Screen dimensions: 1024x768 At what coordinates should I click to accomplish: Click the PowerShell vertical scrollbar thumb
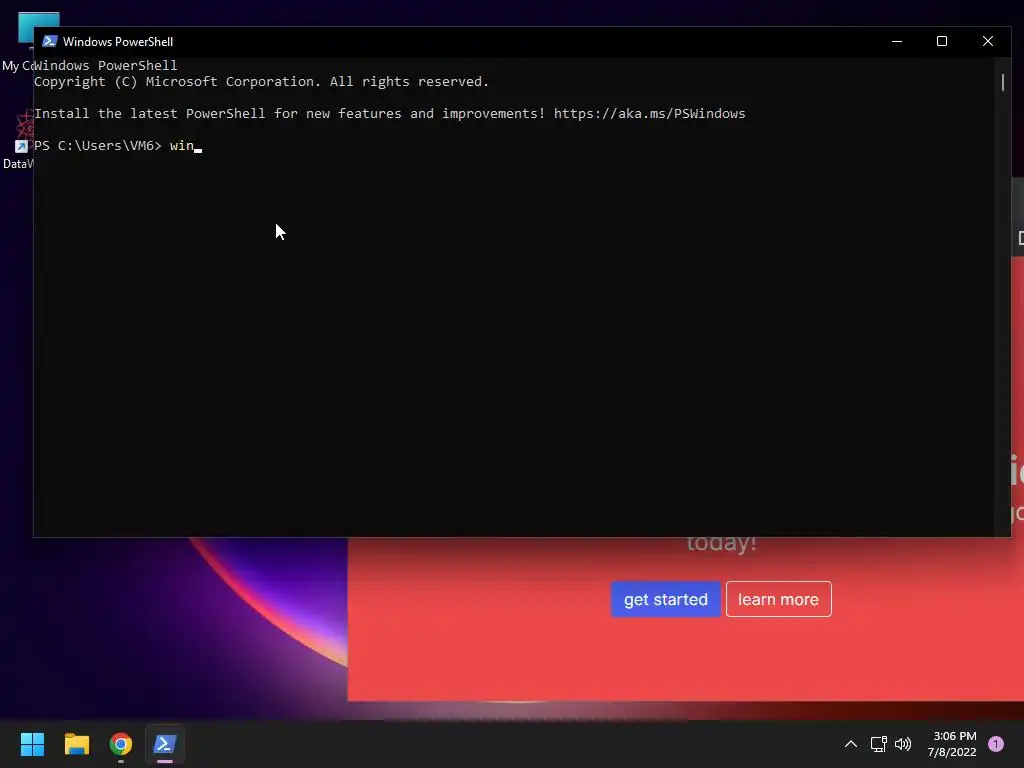1002,82
